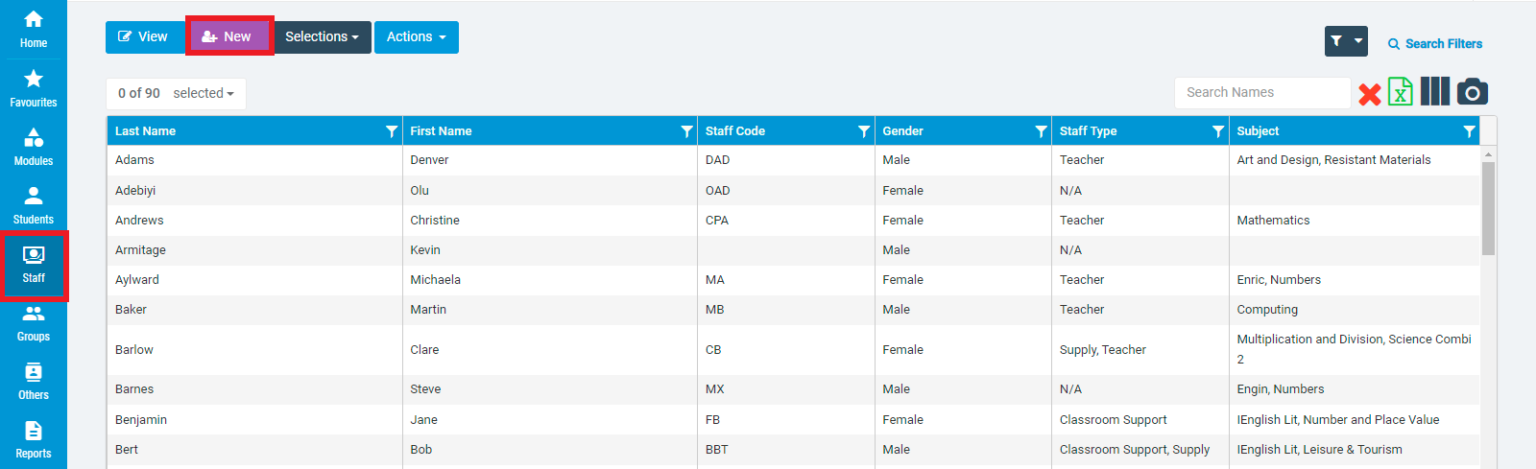Click the camera snapshot icon

(x=1472, y=92)
